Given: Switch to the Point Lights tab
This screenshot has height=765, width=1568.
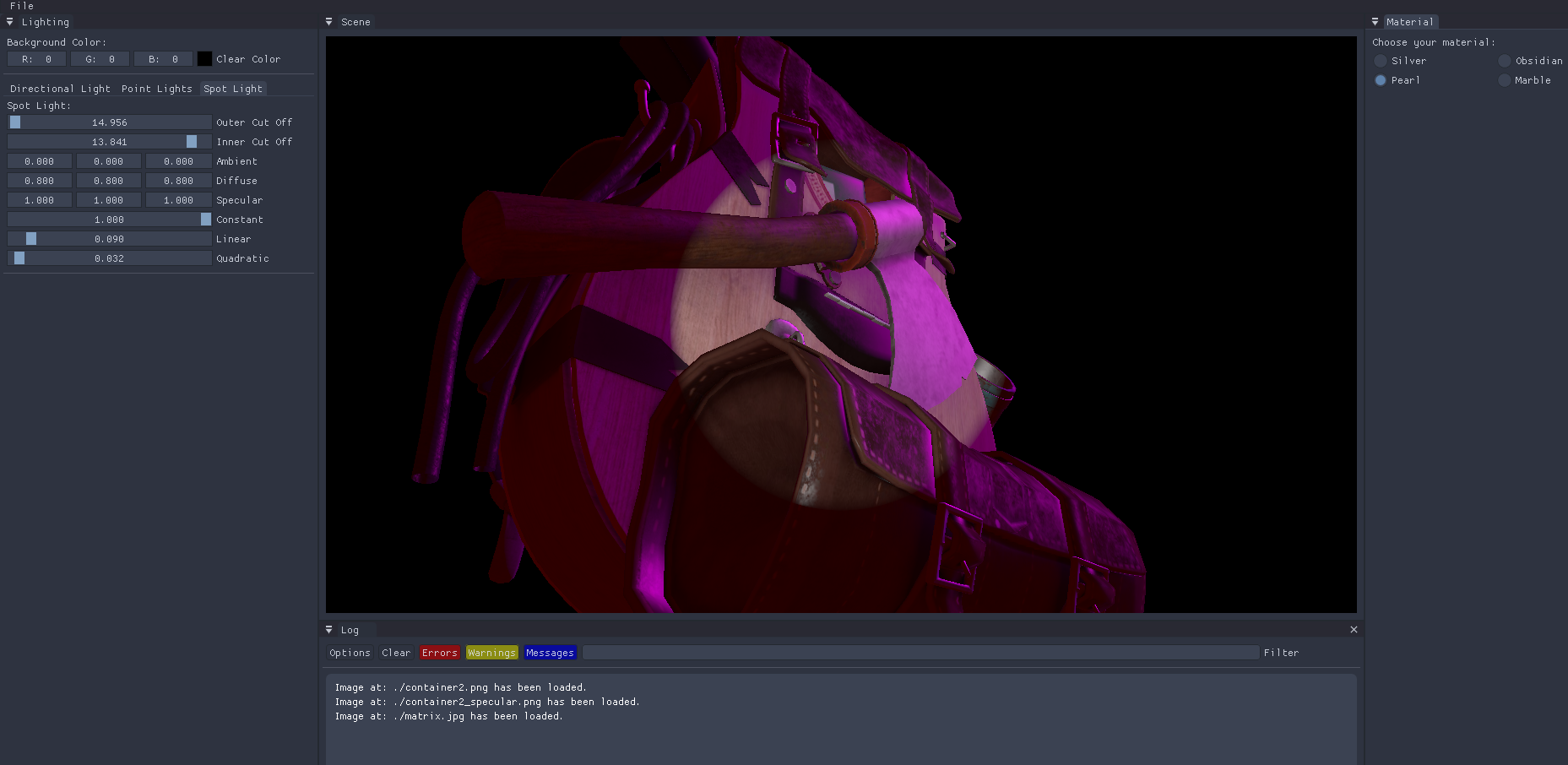Looking at the screenshot, I should tap(156, 89).
